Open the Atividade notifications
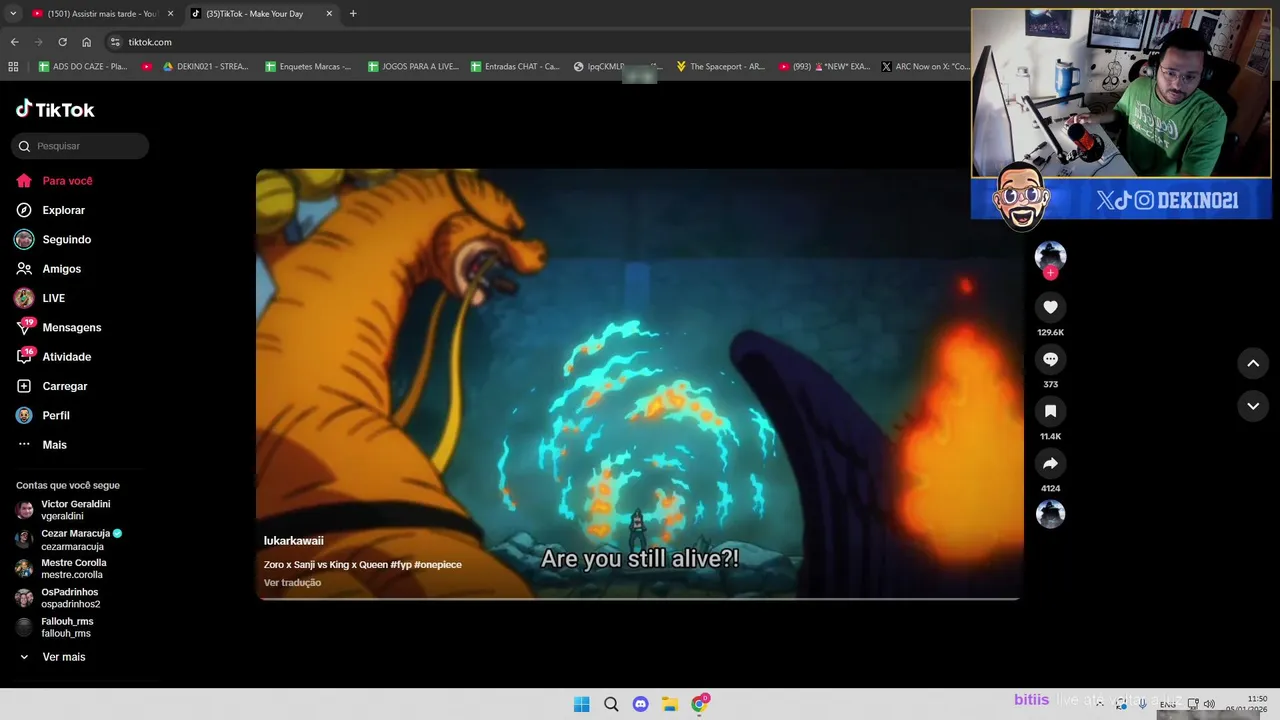 54,357
